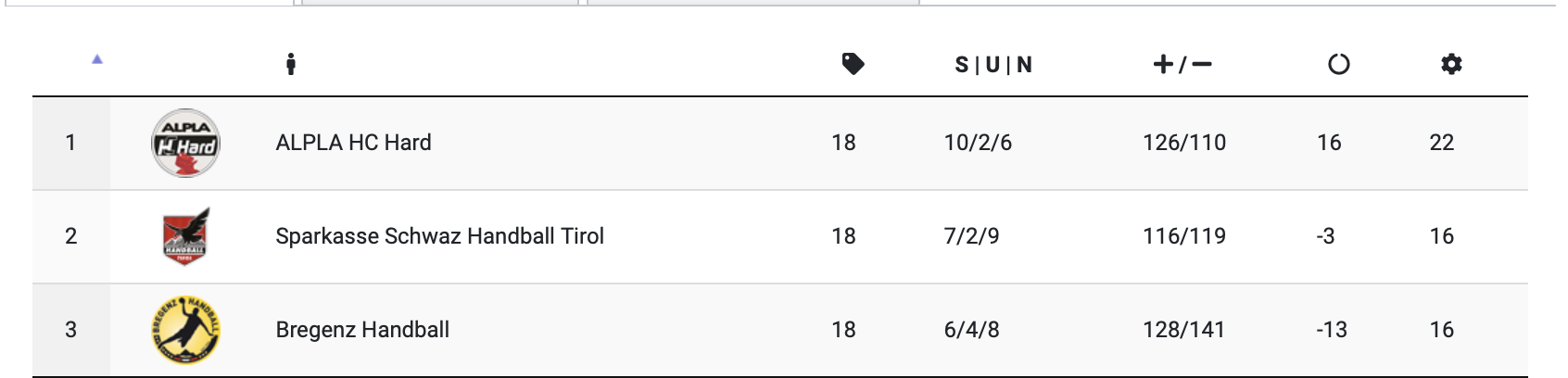Click the 116/119 goals value
The width and height of the screenshot is (1568, 378).
(x=1183, y=236)
